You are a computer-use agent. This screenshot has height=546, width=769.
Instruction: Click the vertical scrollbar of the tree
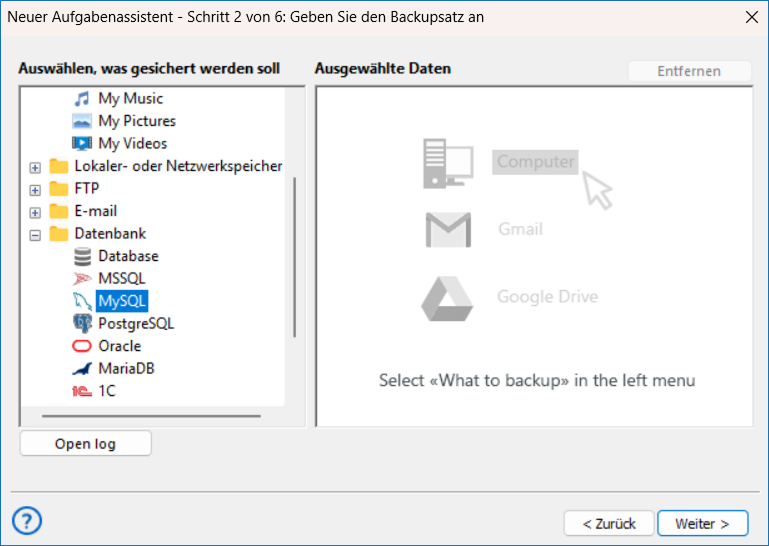[294, 258]
